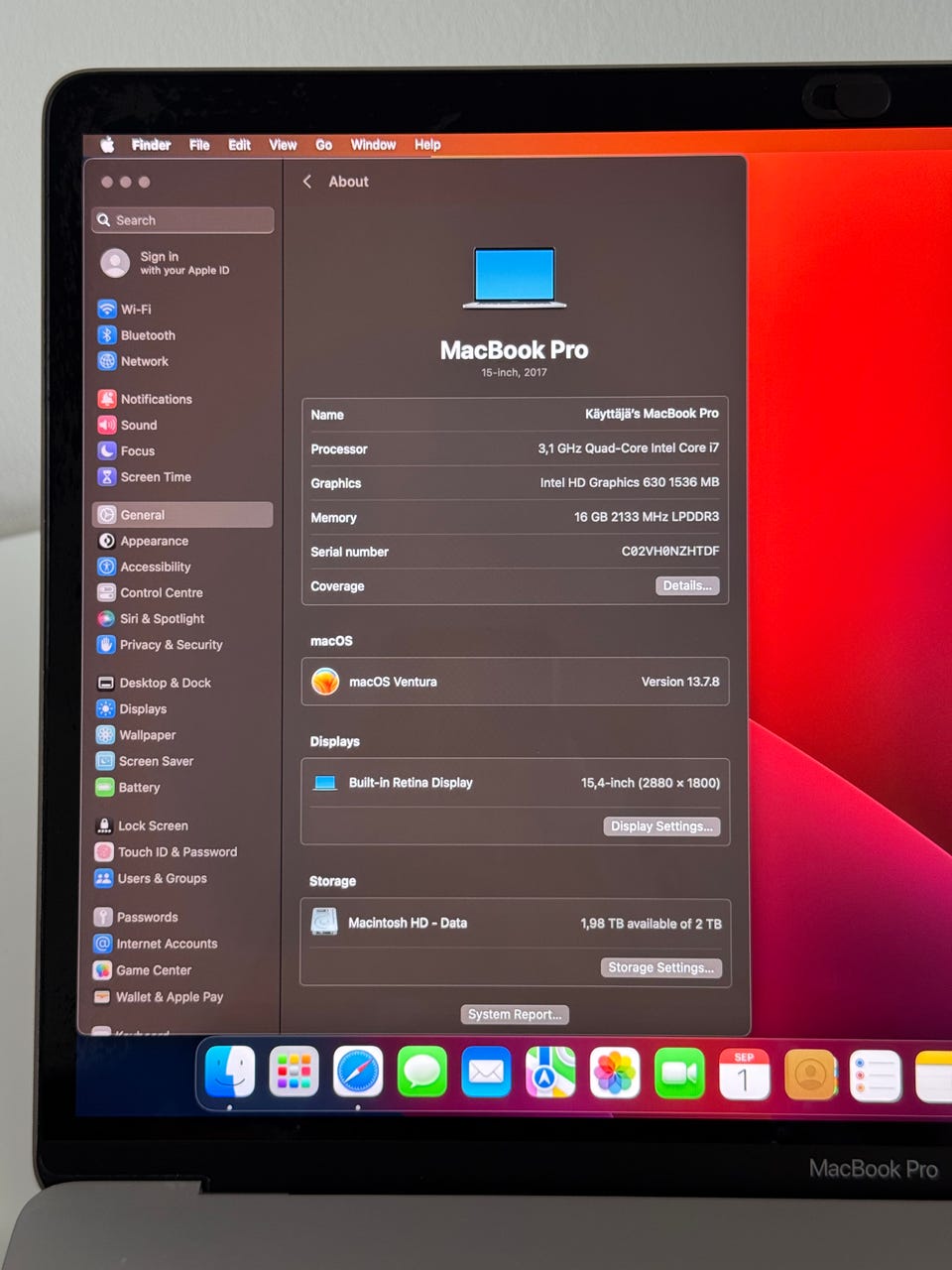
Task: Open Storage Settings
Action: click(x=660, y=967)
